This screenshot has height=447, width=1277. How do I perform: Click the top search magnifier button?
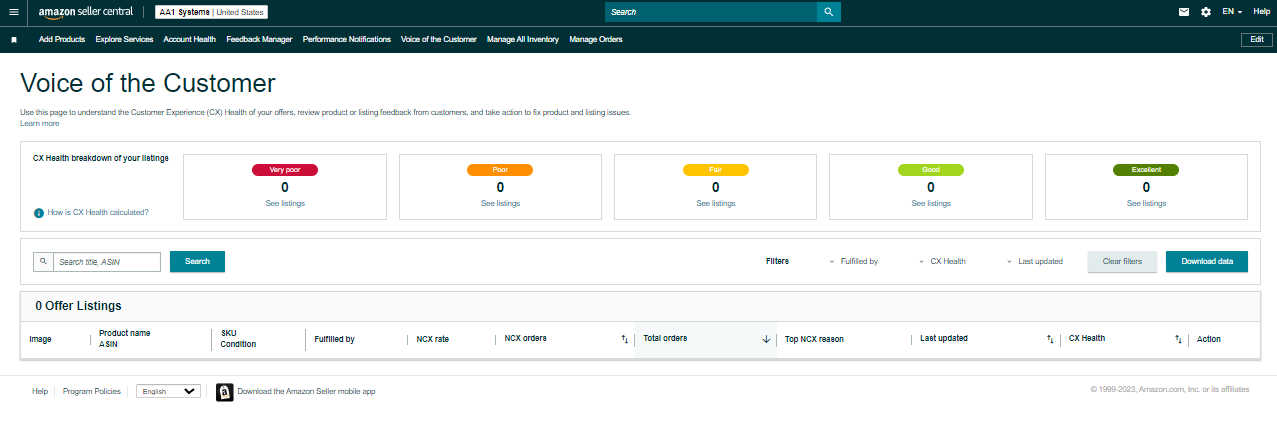[829, 12]
